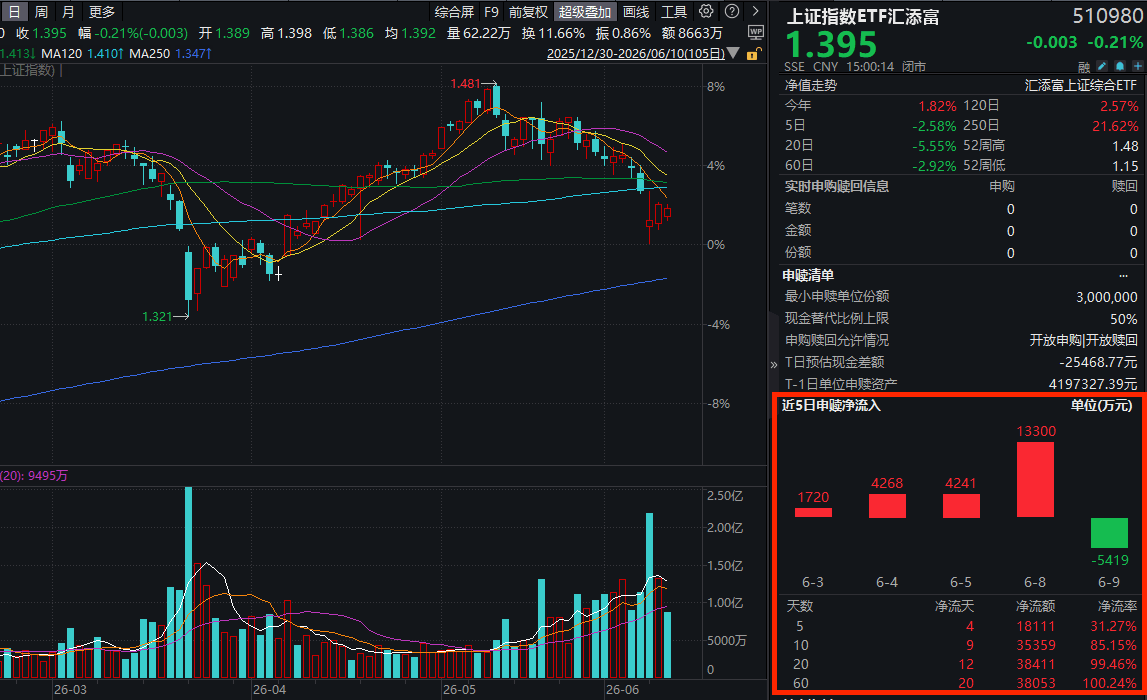Collapse side panel with » arrow
This screenshot has height=700, width=1147.
(x=773, y=364)
